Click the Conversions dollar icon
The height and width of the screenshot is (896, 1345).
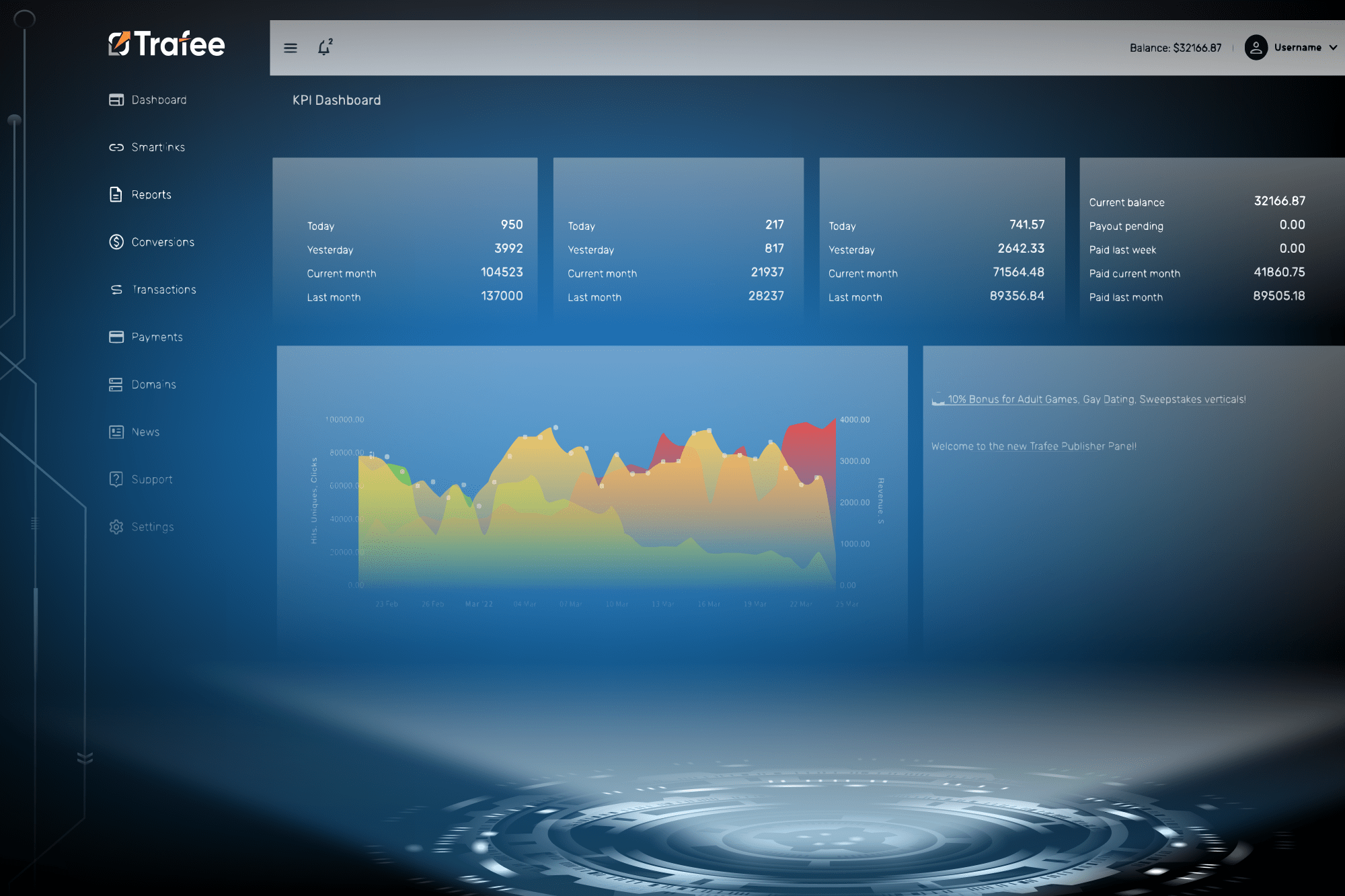116,242
